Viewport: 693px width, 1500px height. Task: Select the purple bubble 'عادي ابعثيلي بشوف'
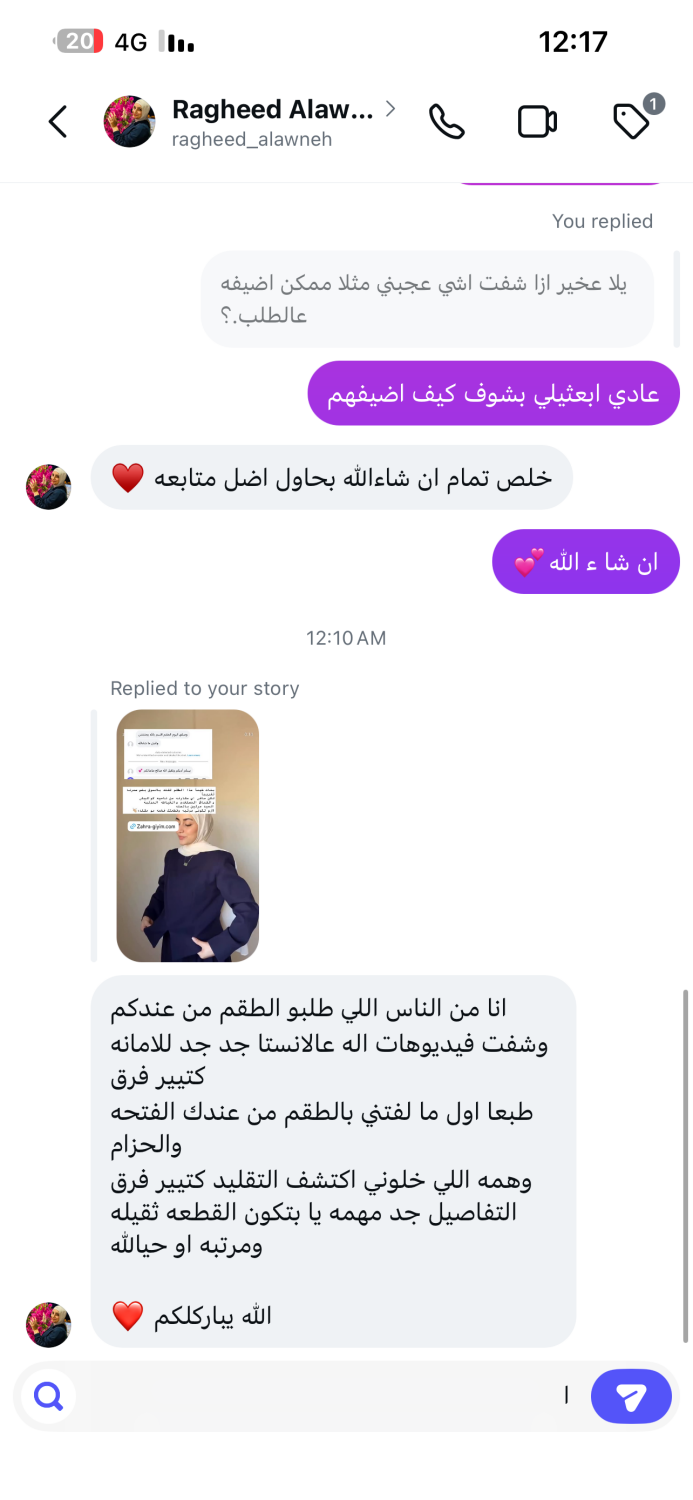coord(494,393)
